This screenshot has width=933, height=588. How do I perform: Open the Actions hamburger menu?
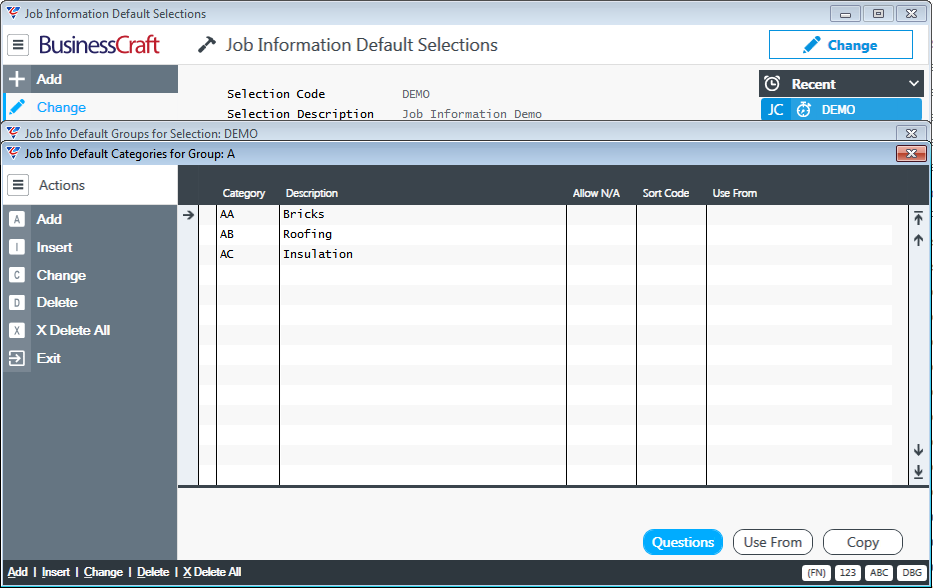pos(18,185)
